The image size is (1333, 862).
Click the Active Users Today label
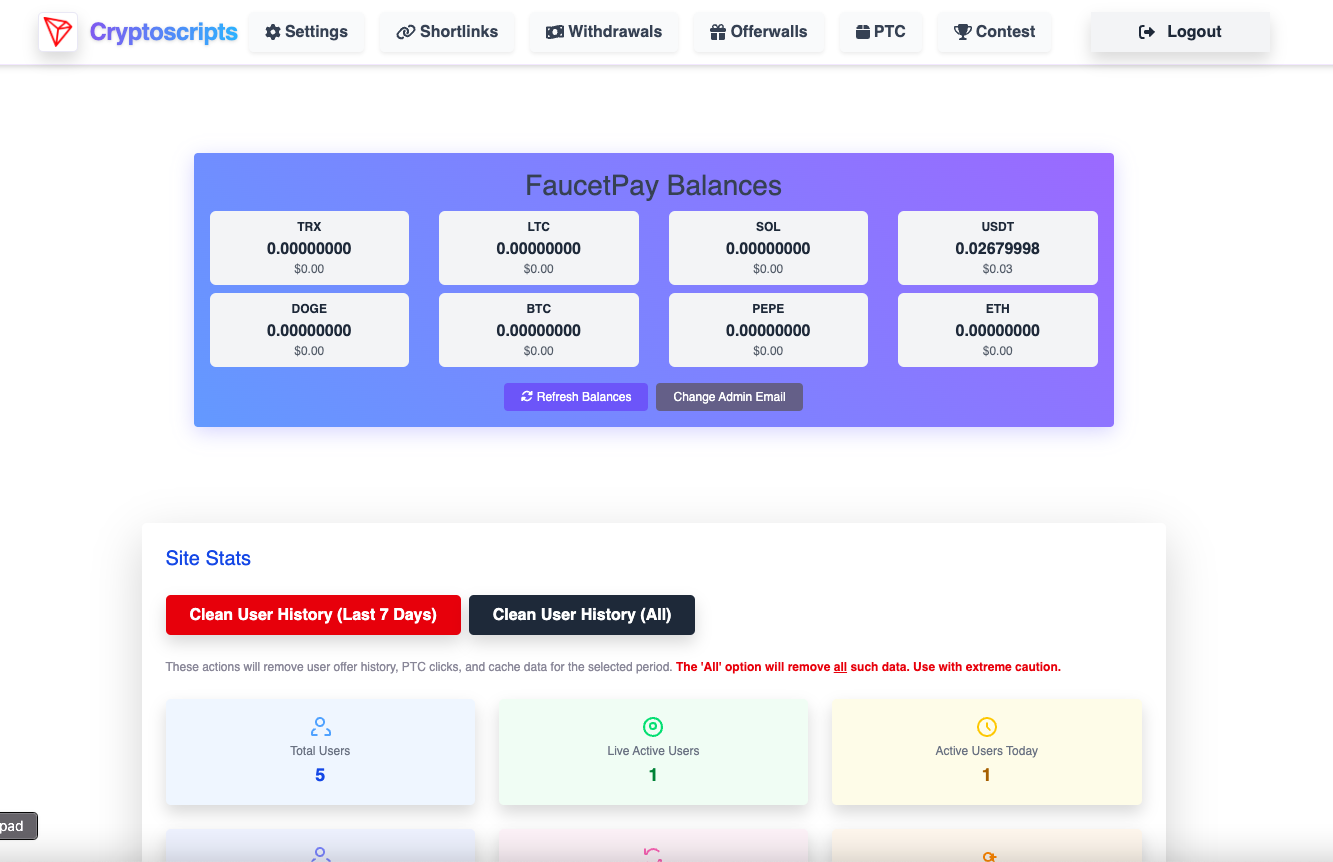point(986,751)
